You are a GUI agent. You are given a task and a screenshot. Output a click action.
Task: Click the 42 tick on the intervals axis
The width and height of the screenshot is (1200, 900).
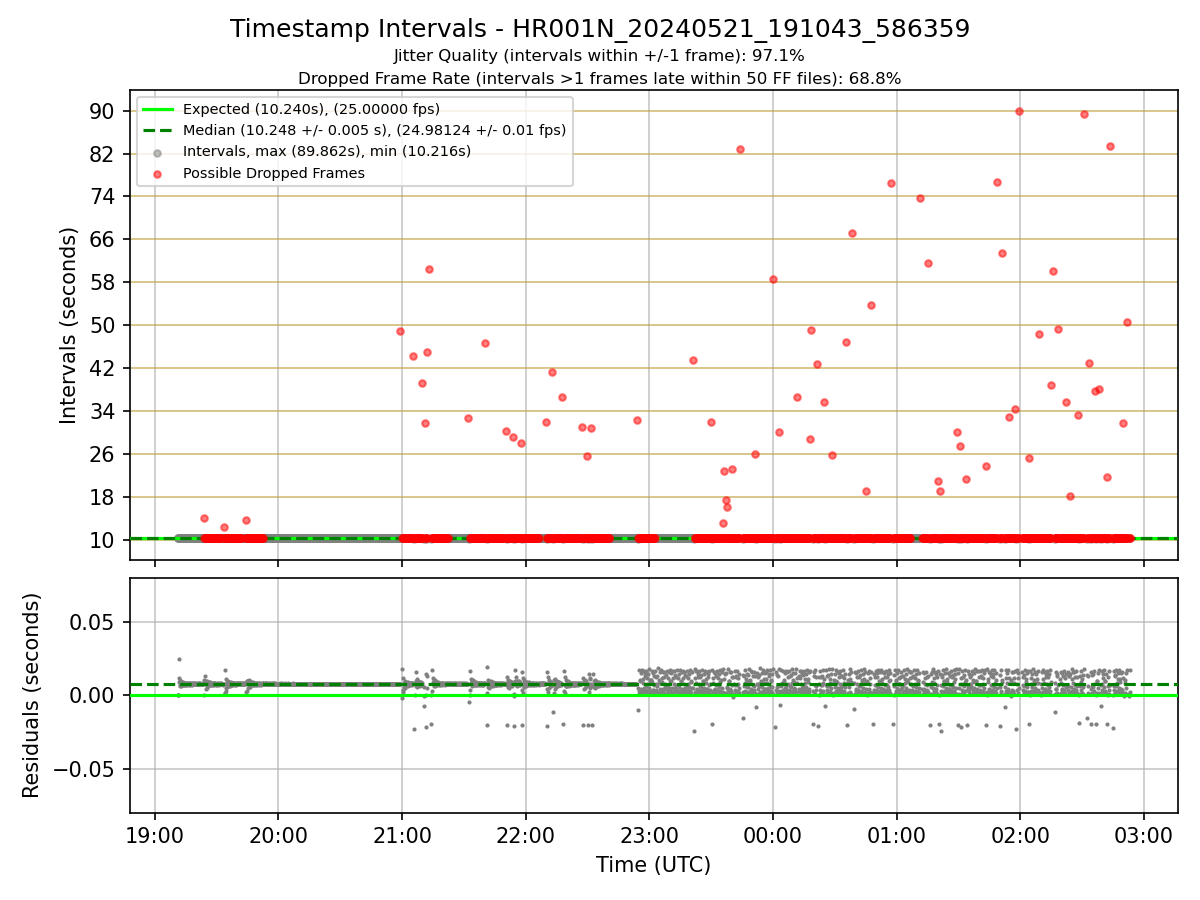point(104,369)
